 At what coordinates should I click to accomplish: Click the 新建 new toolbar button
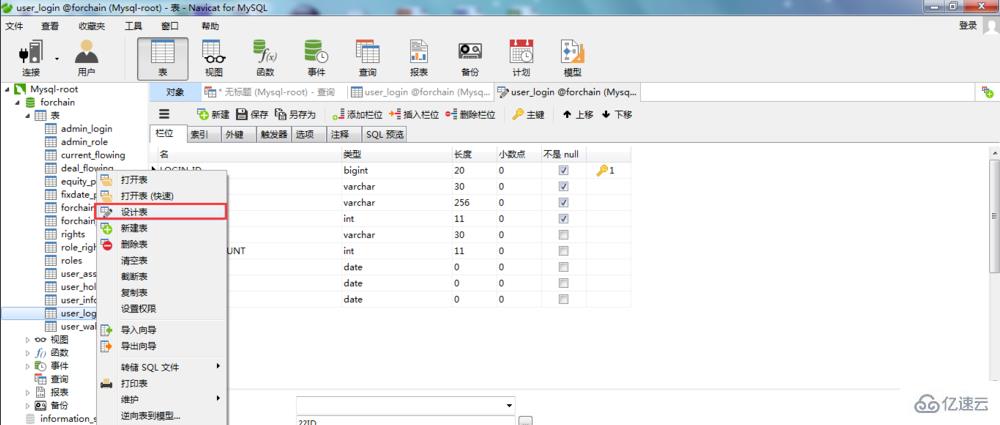tap(213, 114)
